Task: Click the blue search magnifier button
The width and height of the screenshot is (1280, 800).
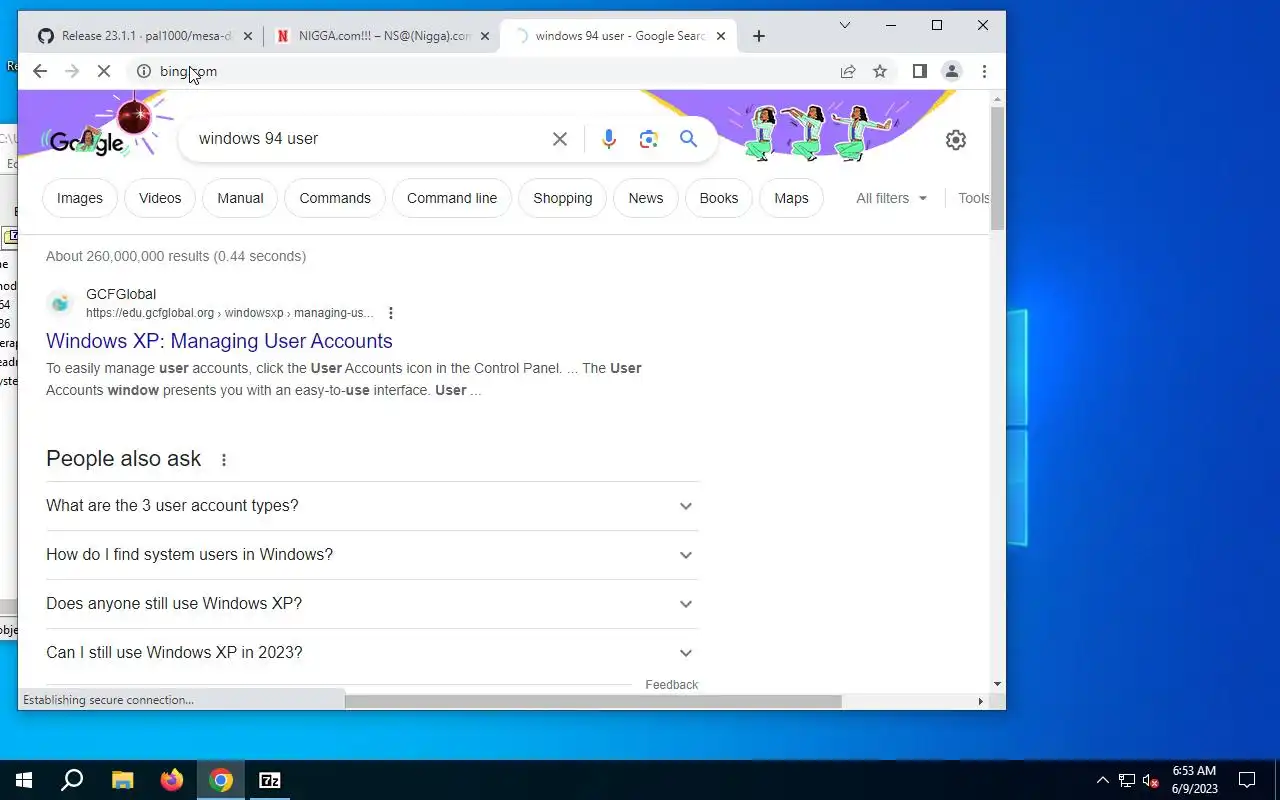Action: pyautogui.click(x=688, y=139)
